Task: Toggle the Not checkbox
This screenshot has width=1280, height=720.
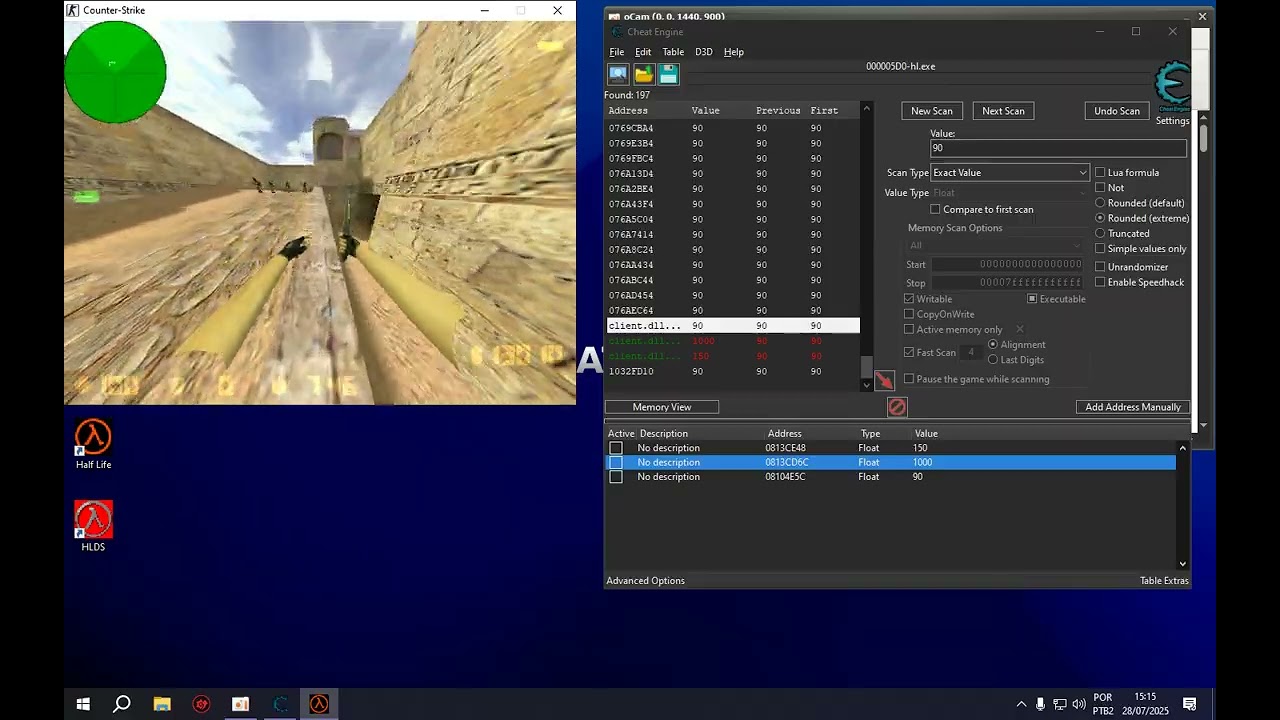Action: [x=1100, y=187]
